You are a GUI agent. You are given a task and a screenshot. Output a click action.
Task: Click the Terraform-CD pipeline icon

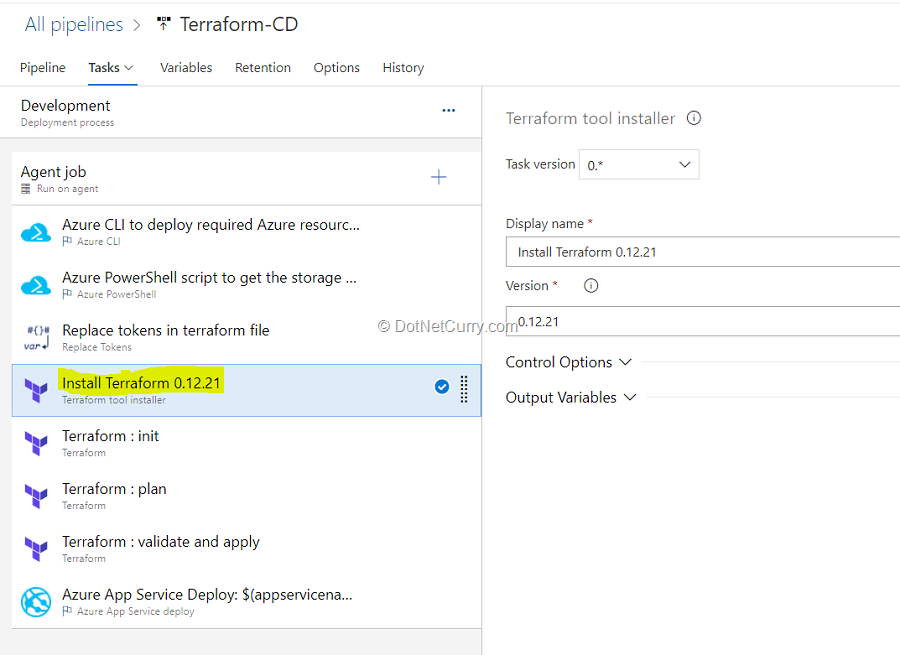[164, 23]
